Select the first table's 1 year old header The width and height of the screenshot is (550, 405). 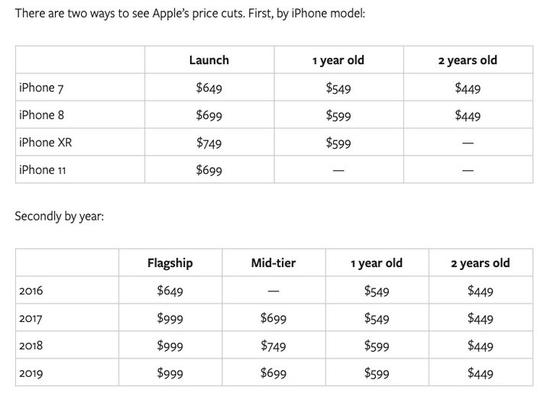338,60
